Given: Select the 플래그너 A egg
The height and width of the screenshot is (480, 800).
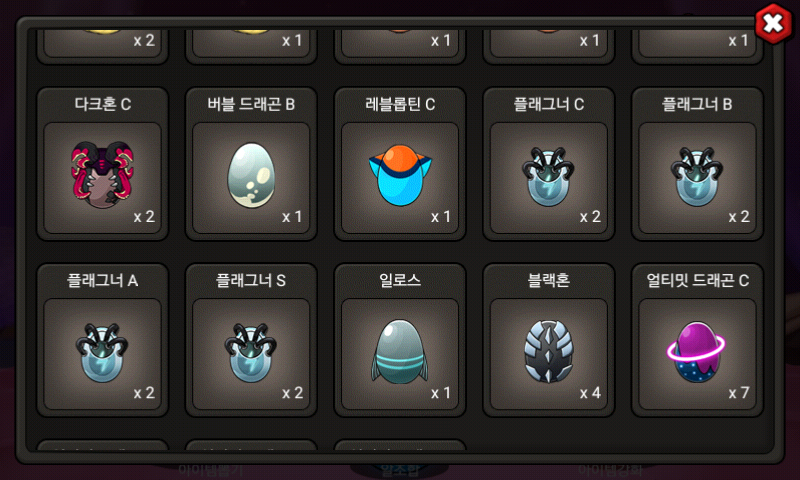Looking at the screenshot, I should 103,352.
